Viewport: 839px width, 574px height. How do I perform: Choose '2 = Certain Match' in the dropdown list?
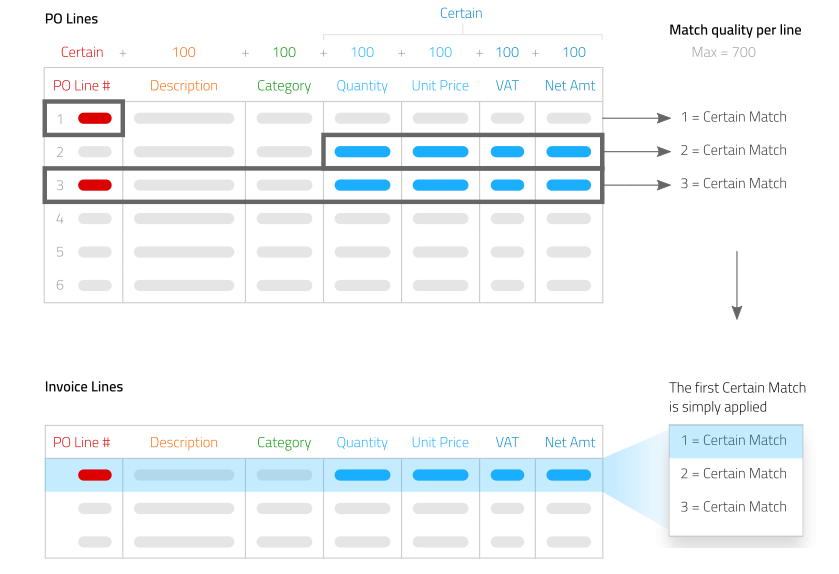pos(734,473)
